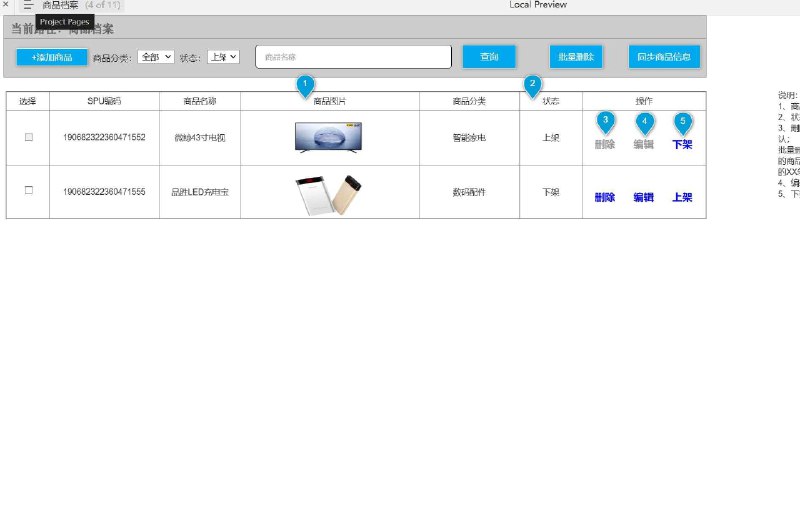The width and height of the screenshot is (800, 526).
Task: Open the Project Pages hamburger menu icon
Action: pos(28,5)
